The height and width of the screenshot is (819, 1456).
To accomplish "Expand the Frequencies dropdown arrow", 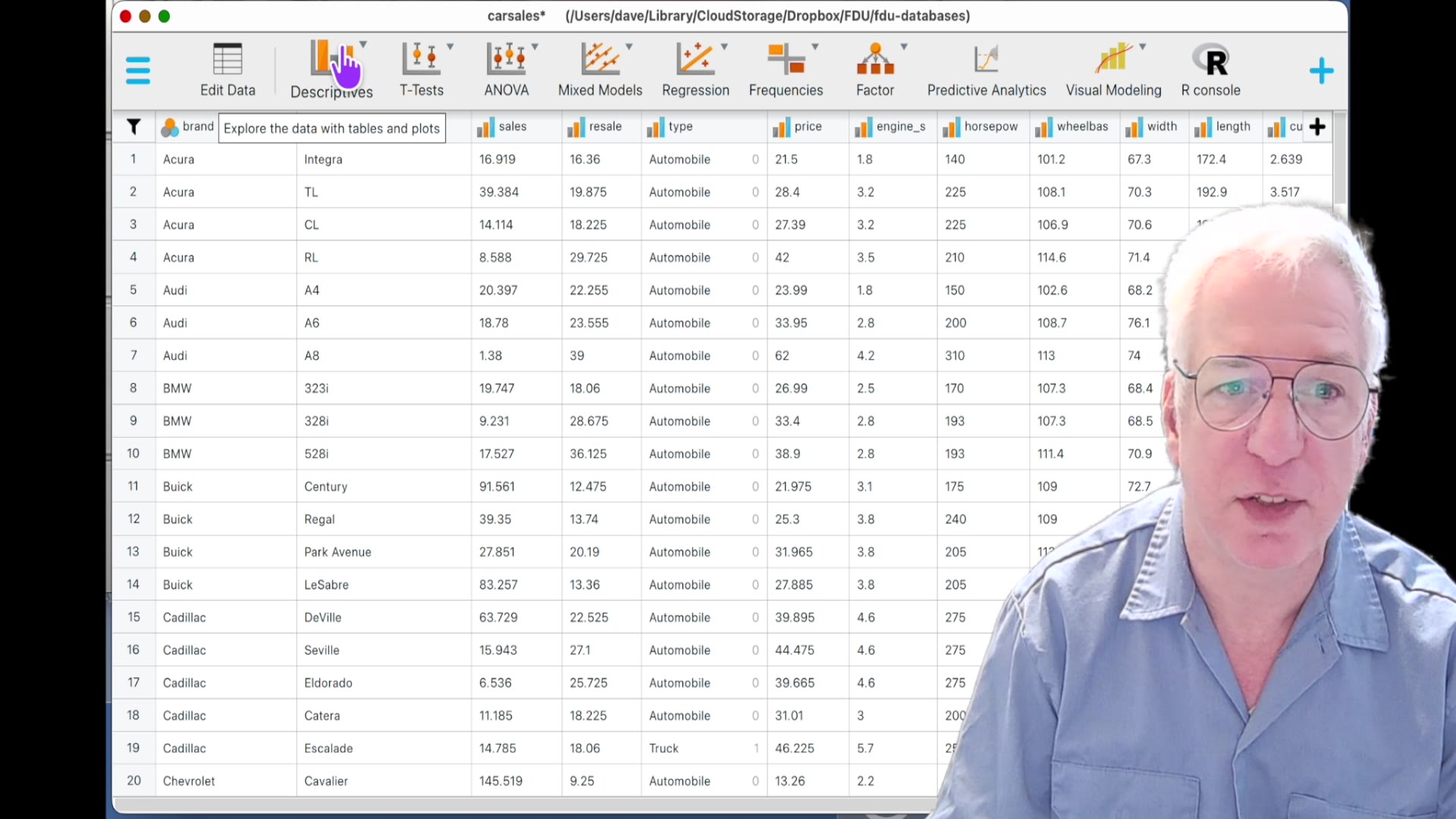I will click(x=815, y=46).
